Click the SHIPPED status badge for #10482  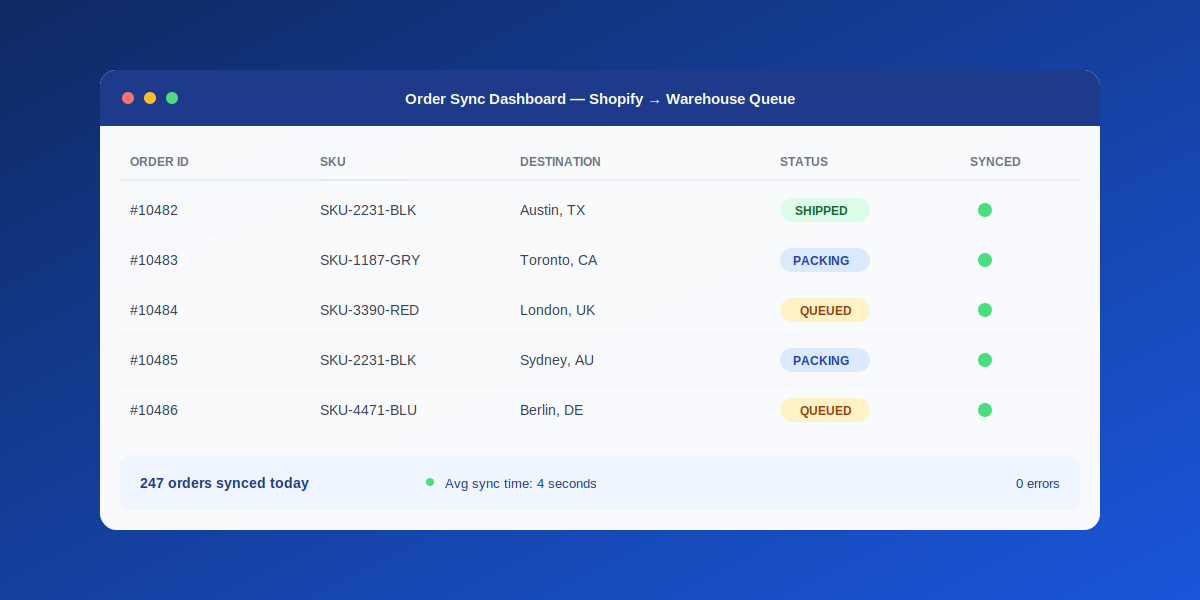(x=825, y=210)
